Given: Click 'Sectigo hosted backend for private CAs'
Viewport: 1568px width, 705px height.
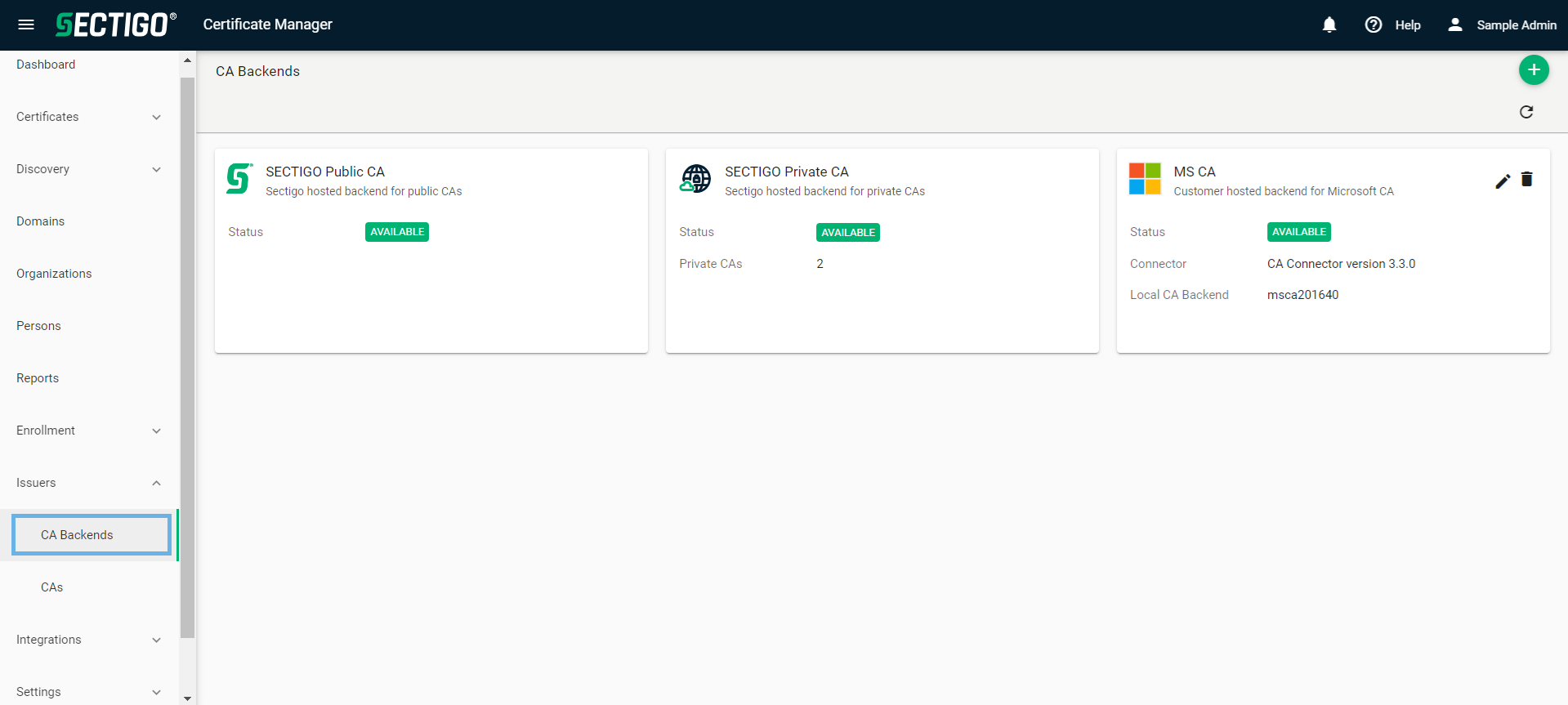Looking at the screenshot, I should (x=824, y=191).
